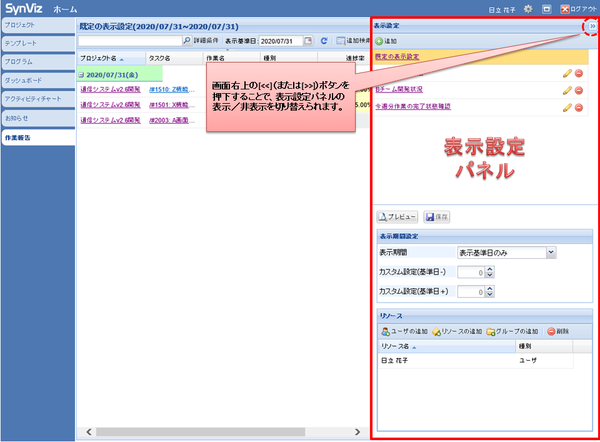Click the プレビュー button
Image resolution: width=600 pixels, height=442 pixels.
[397, 217]
